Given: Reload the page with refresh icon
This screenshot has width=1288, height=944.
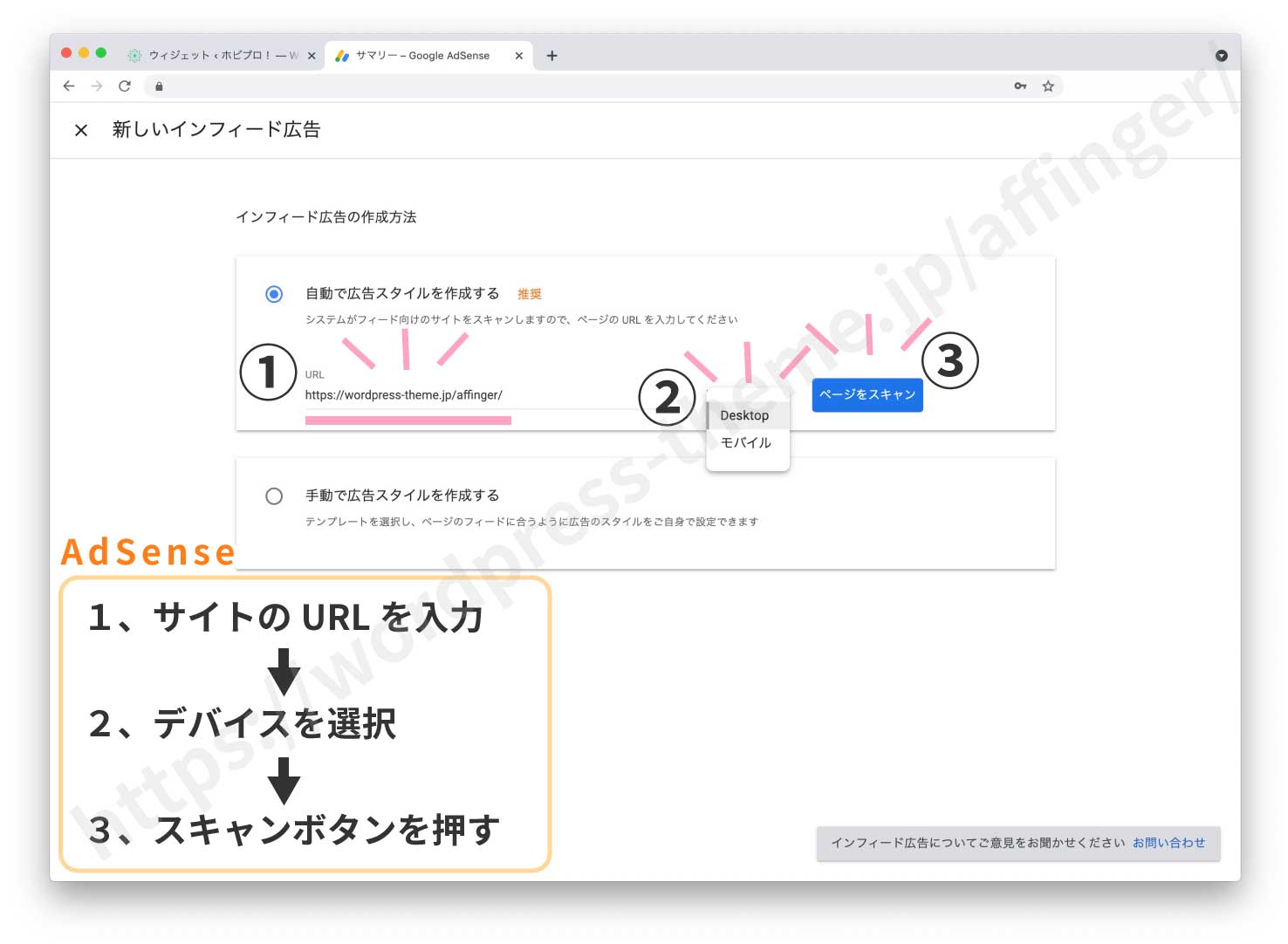Looking at the screenshot, I should [x=125, y=86].
